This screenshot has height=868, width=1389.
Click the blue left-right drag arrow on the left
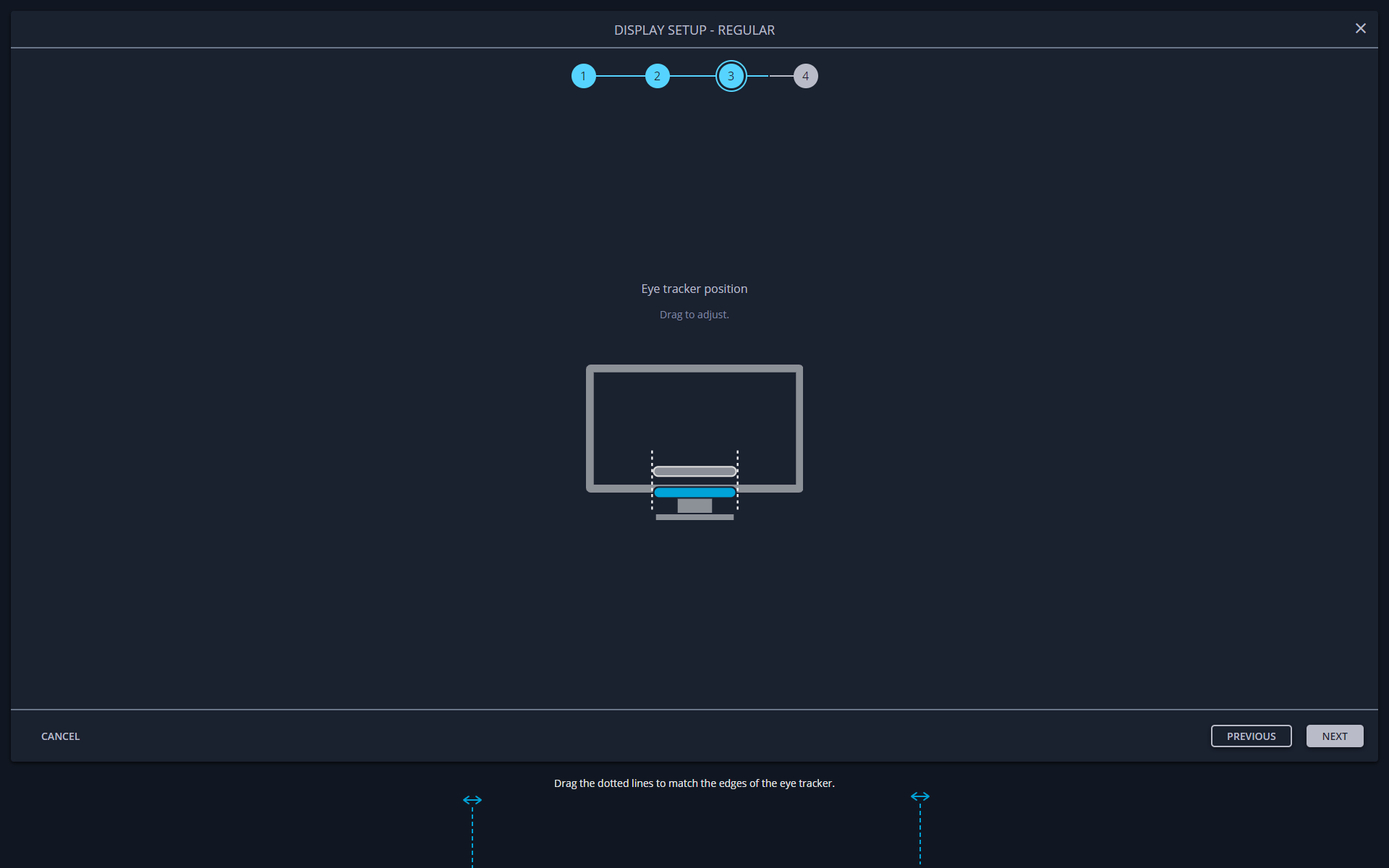pyautogui.click(x=472, y=799)
